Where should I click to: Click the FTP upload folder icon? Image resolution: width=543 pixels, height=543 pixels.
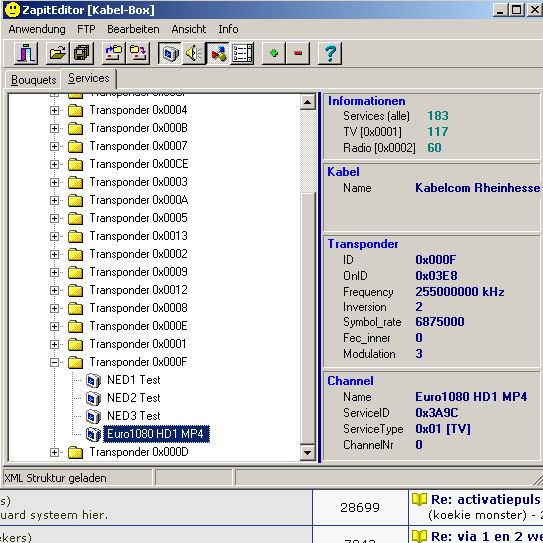[138, 53]
